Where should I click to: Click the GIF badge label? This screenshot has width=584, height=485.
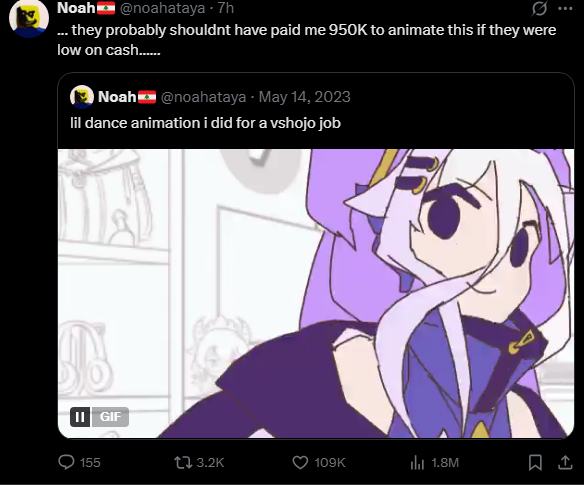110,416
